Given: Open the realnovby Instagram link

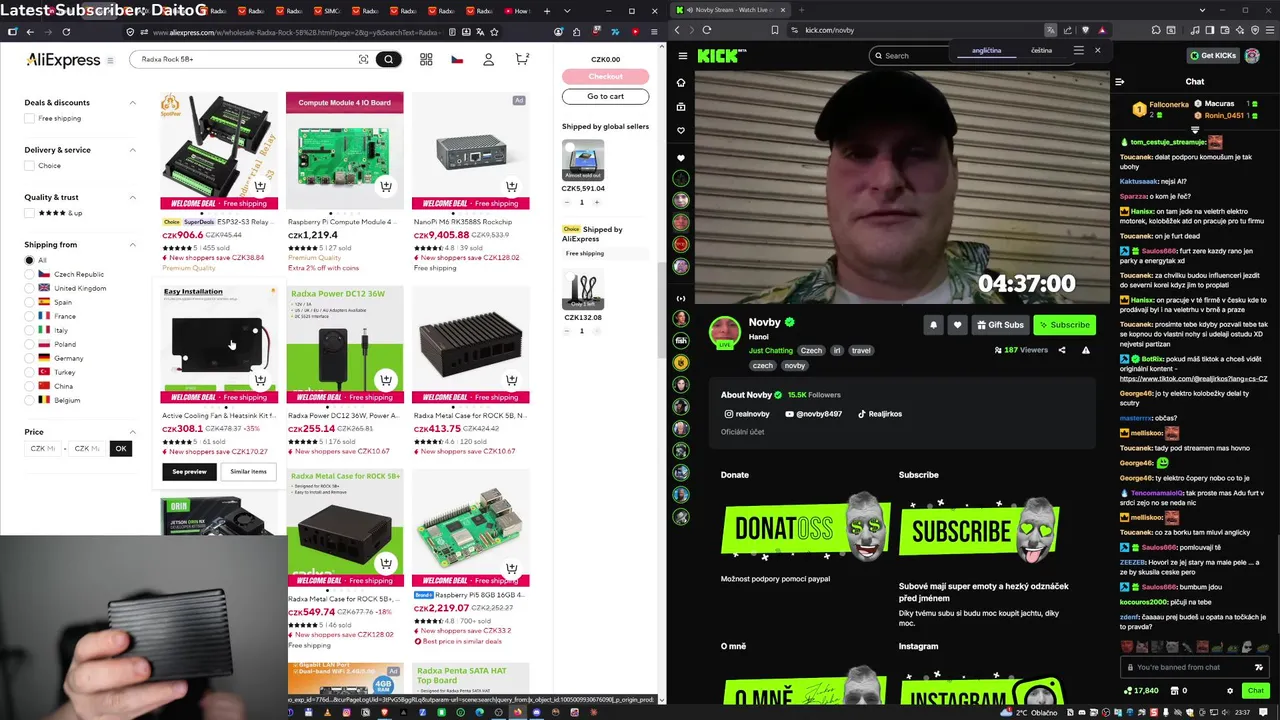Looking at the screenshot, I should click(x=746, y=414).
